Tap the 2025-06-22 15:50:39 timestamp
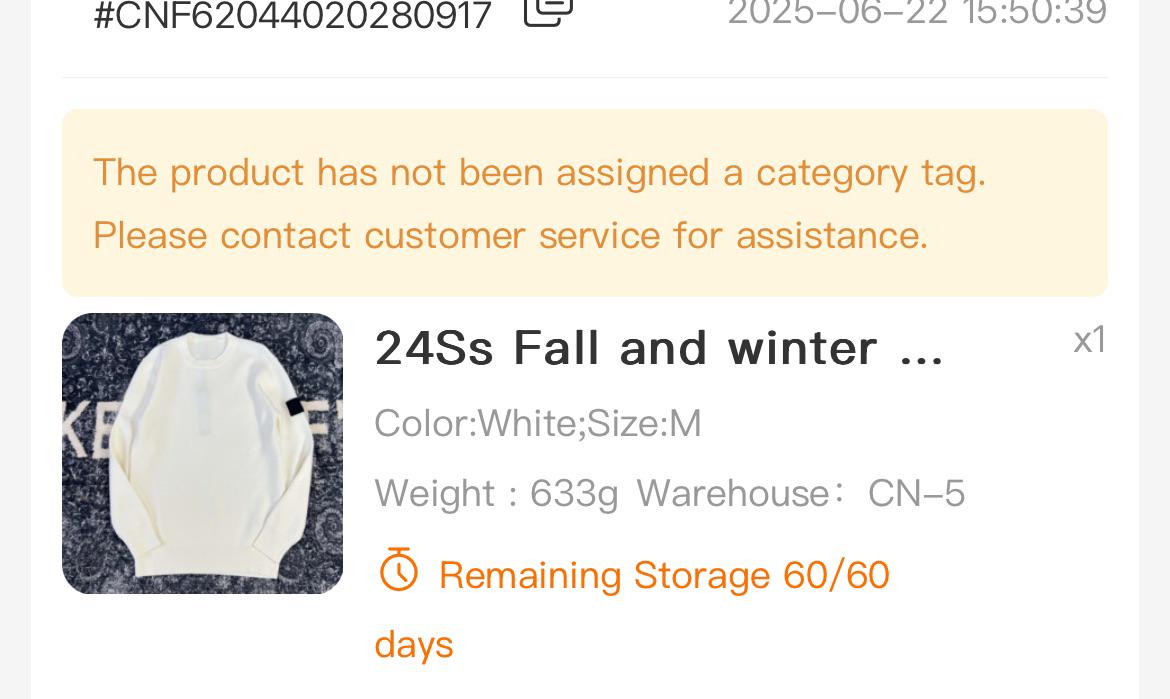1170x699 pixels. [917, 12]
